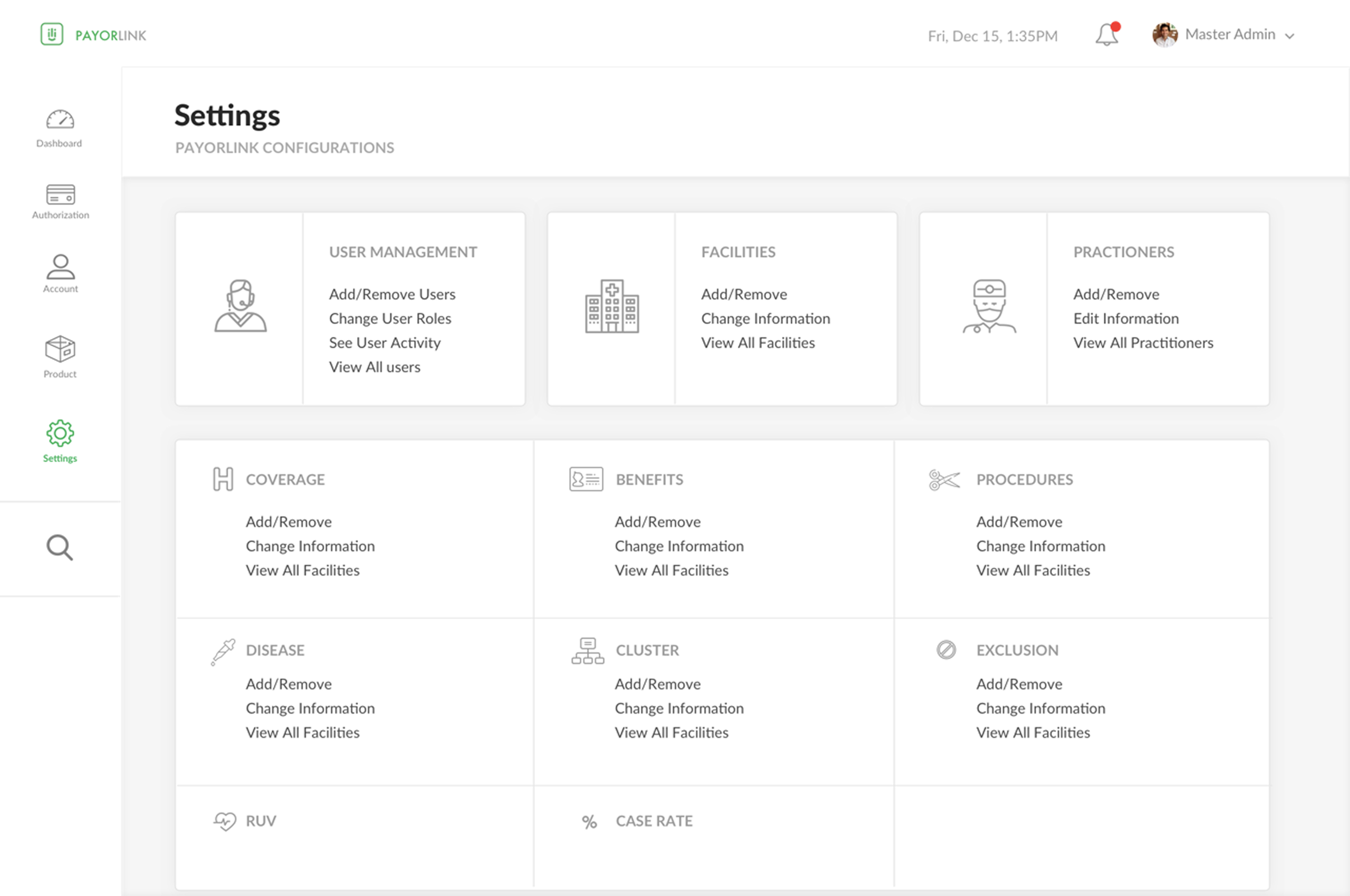
Task: Click the PayorLink logo icon
Action: pyautogui.click(x=52, y=34)
